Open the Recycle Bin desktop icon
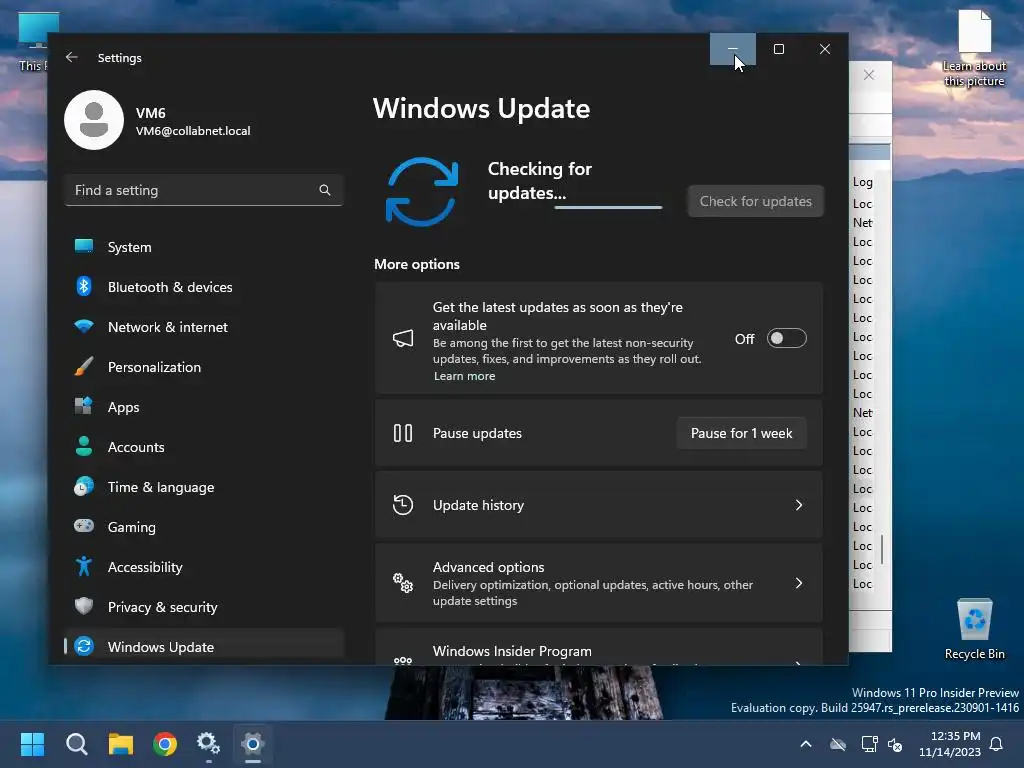Viewport: 1024px width, 768px height. [x=974, y=630]
